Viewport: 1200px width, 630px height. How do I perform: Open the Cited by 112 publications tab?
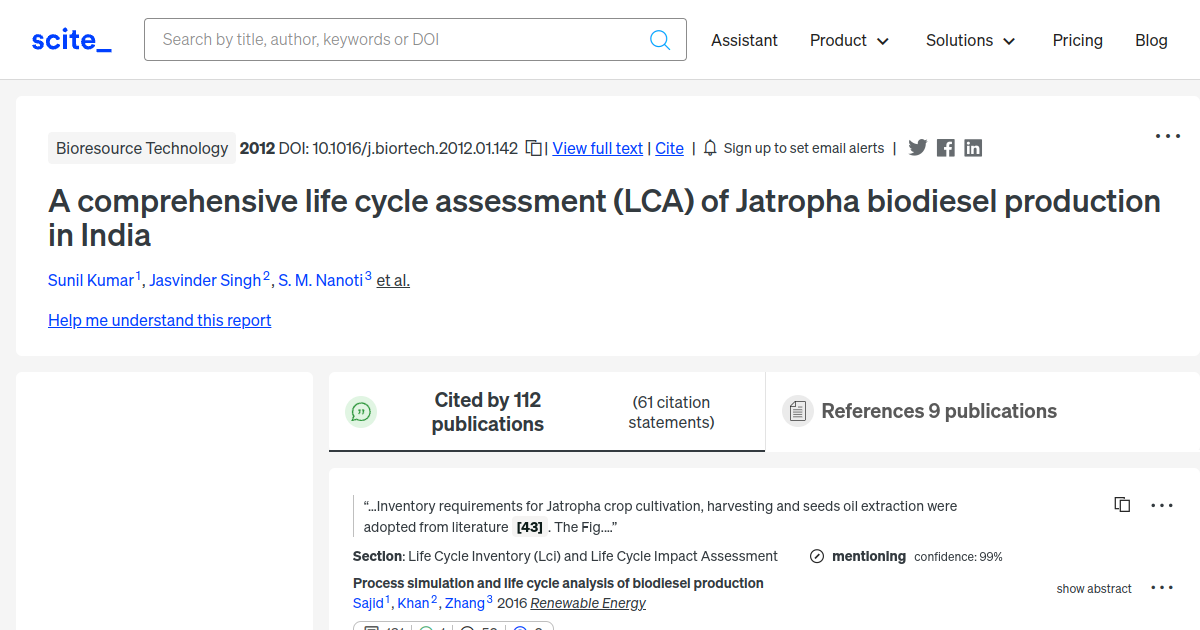point(487,410)
